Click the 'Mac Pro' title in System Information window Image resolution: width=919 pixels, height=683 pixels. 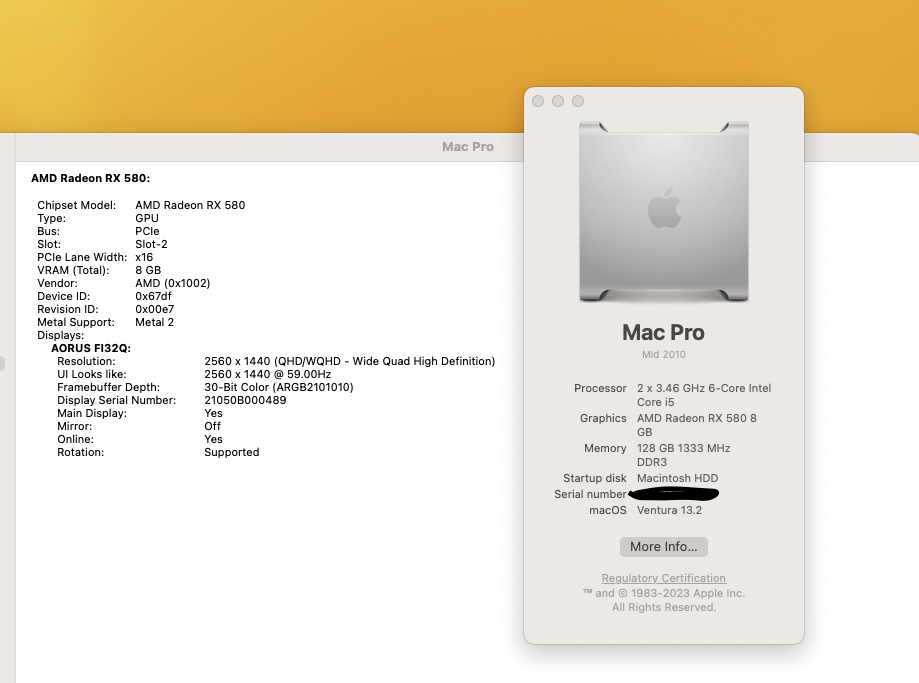point(468,147)
